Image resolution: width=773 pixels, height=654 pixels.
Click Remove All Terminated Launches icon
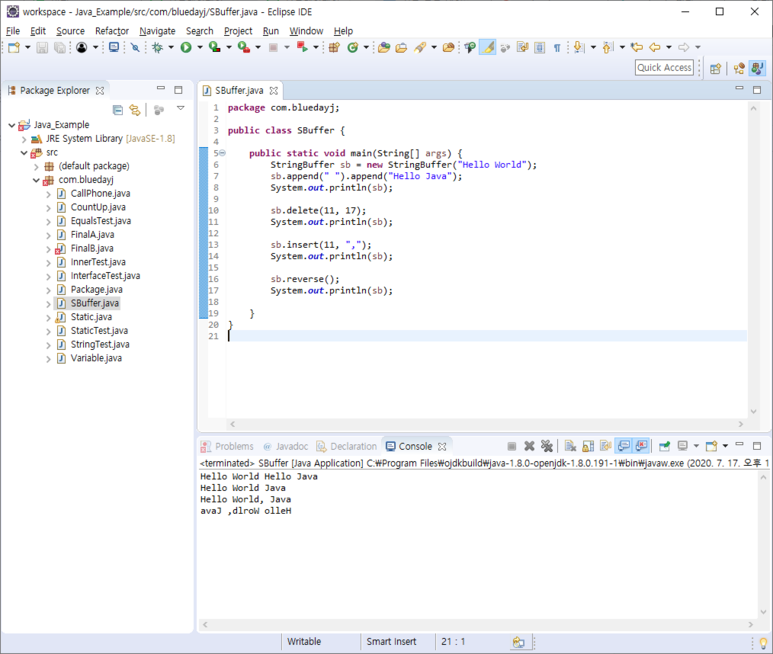pyautogui.click(x=547, y=446)
